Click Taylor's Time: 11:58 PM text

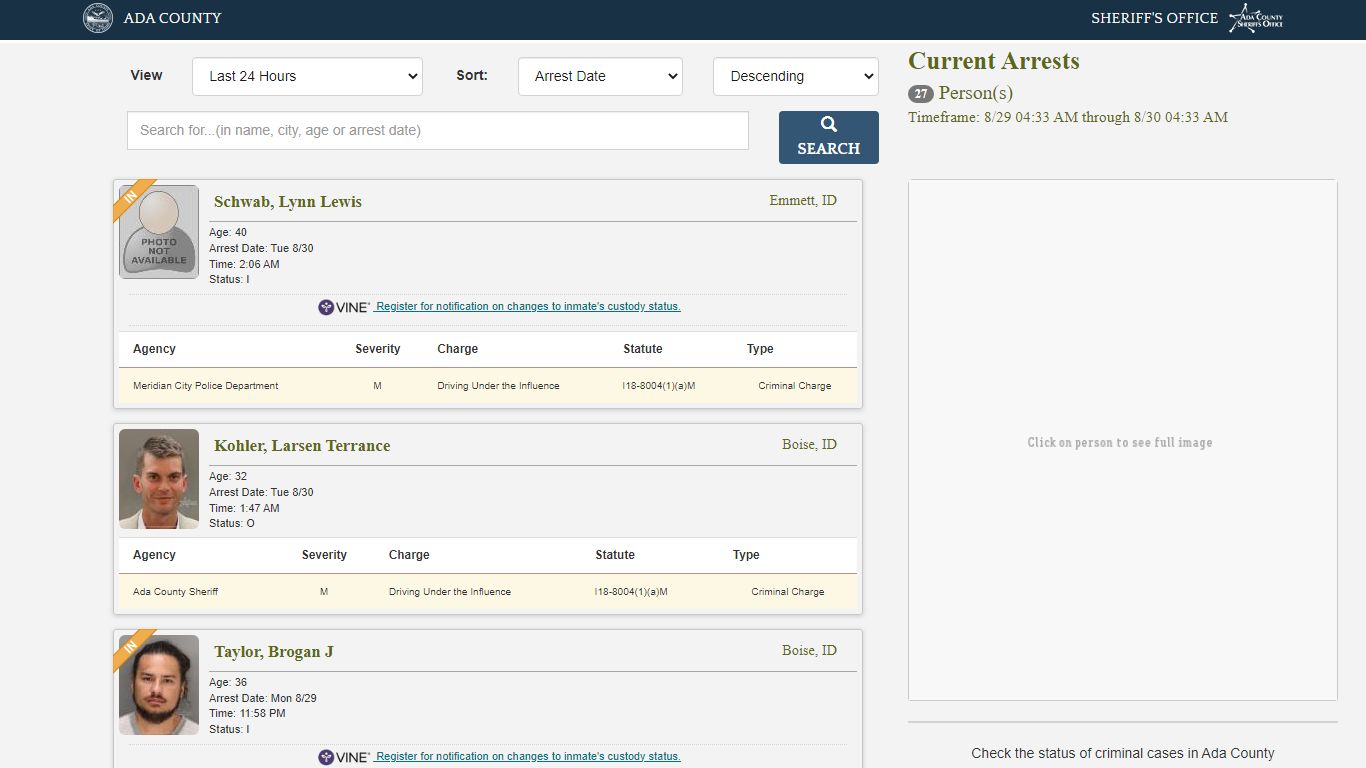[x=247, y=714]
